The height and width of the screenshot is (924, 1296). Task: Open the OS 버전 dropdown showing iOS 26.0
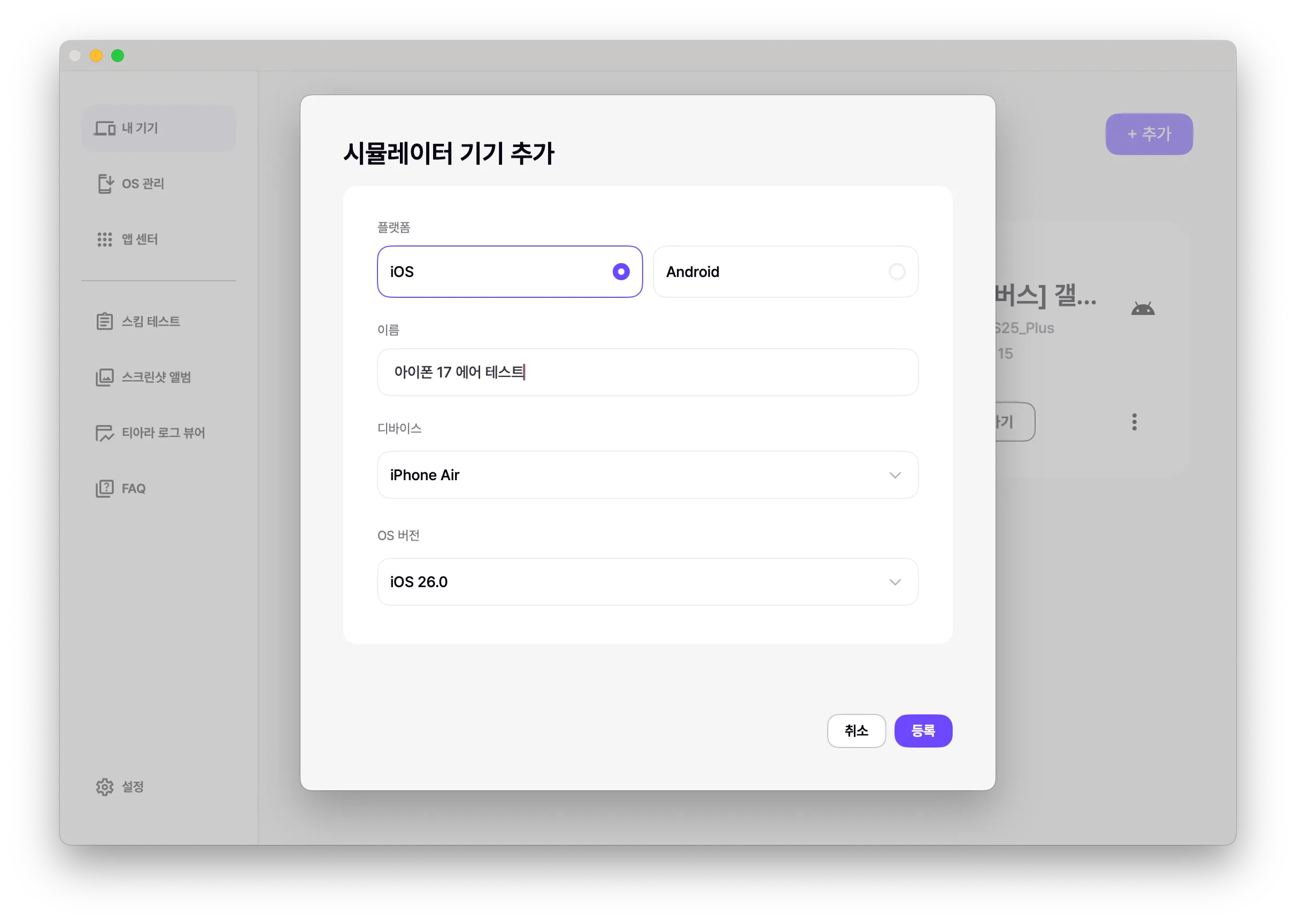coord(647,582)
